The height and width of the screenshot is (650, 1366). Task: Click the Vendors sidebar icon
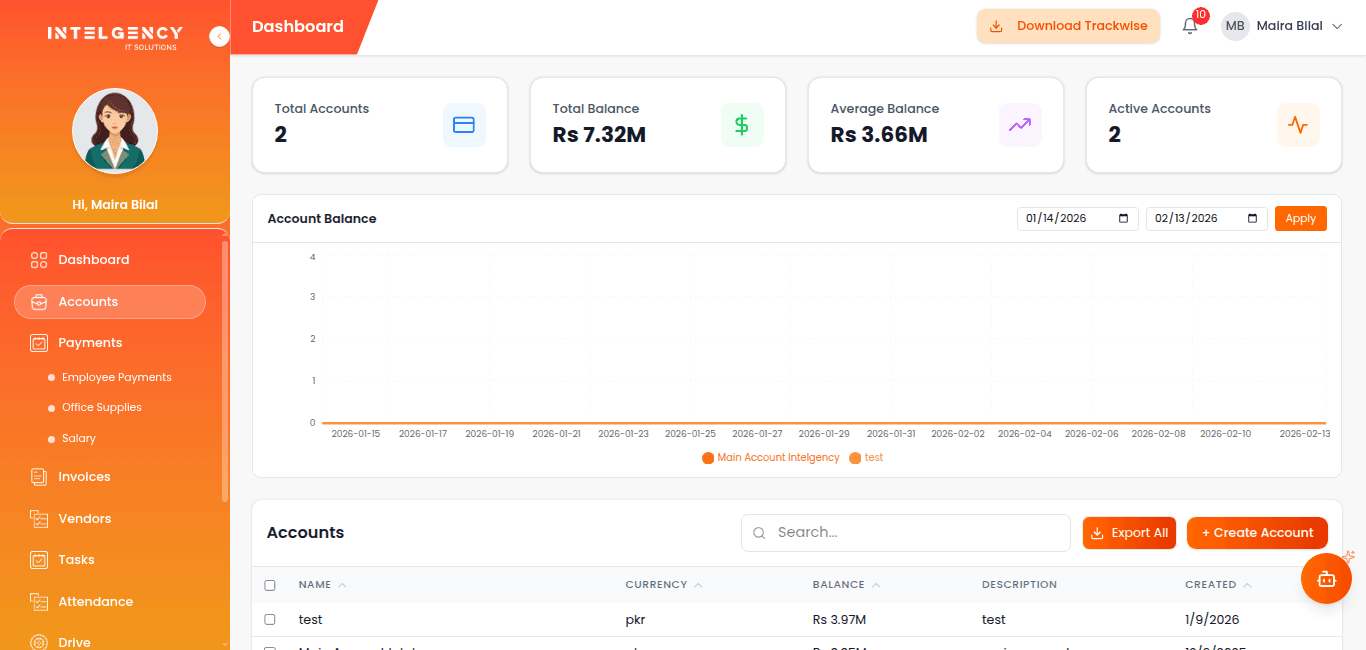(x=38, y=518)
